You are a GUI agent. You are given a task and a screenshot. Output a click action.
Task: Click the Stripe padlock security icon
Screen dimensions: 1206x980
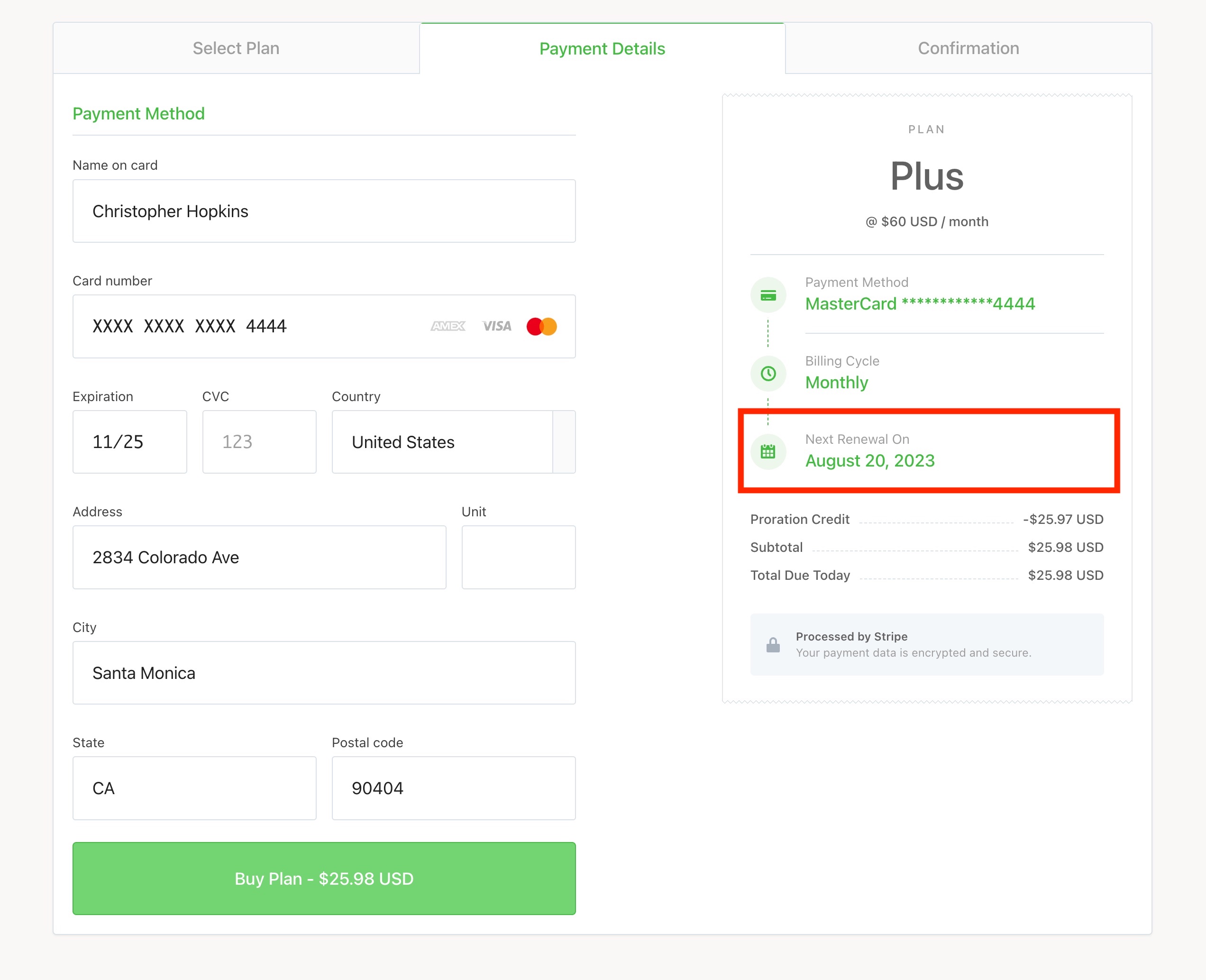[773, 645]
